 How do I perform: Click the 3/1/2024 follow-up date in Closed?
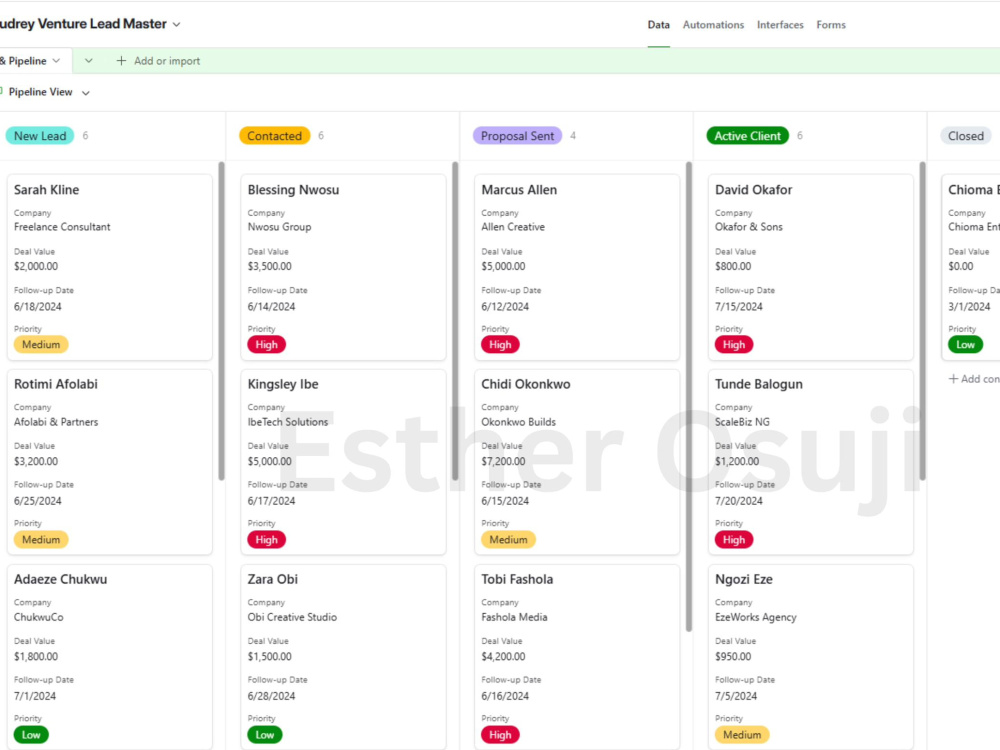pos(969,307)
